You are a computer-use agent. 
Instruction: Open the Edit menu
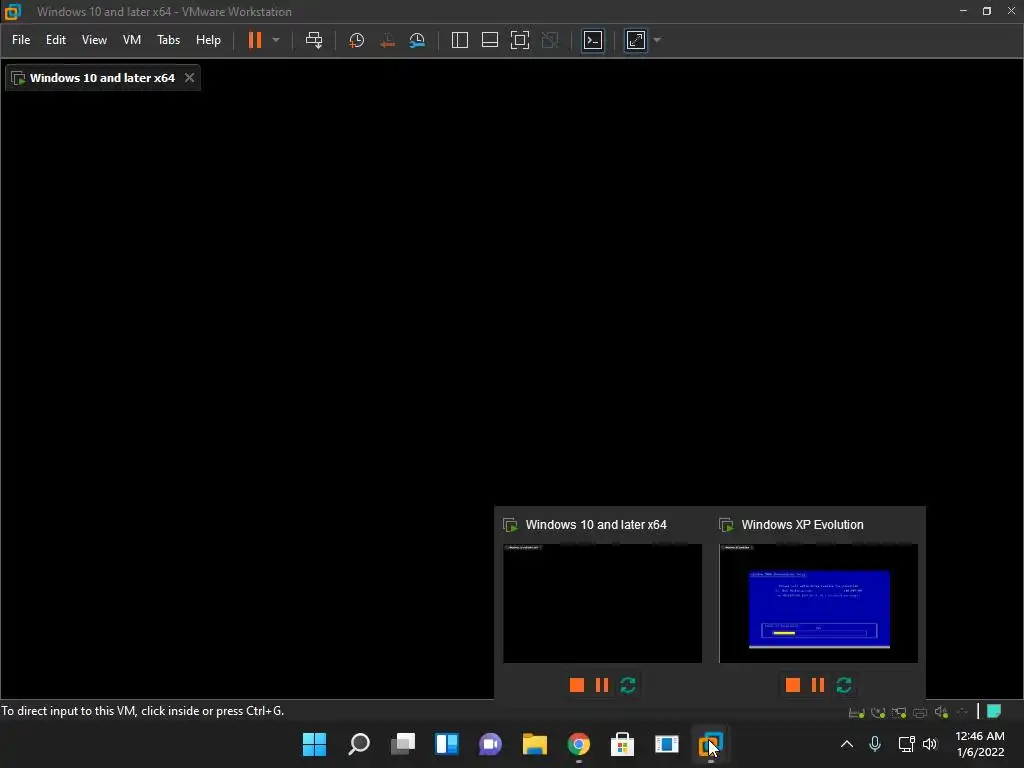click(56, 40)
